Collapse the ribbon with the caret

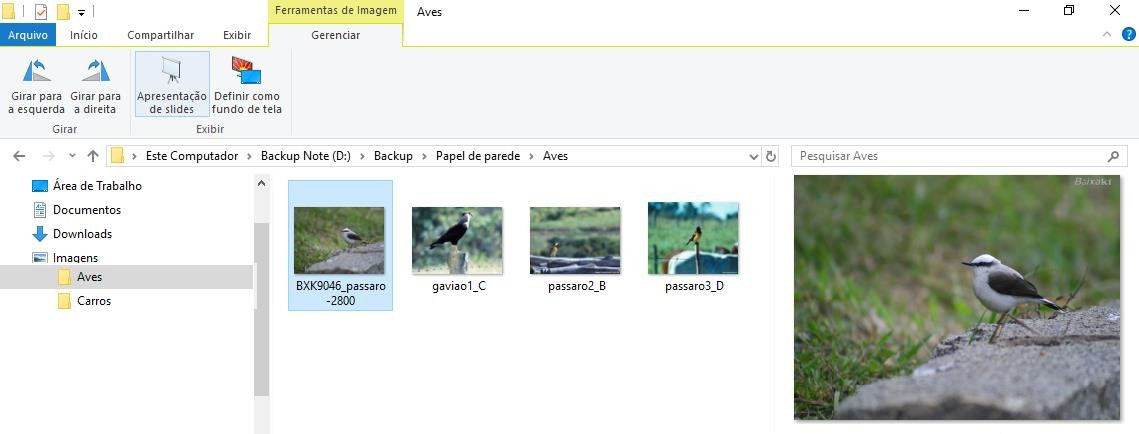(1107, 34)
